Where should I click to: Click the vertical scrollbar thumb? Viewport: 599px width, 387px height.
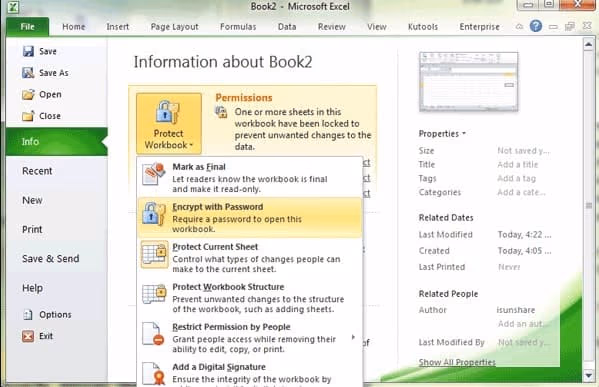point(588,206)
